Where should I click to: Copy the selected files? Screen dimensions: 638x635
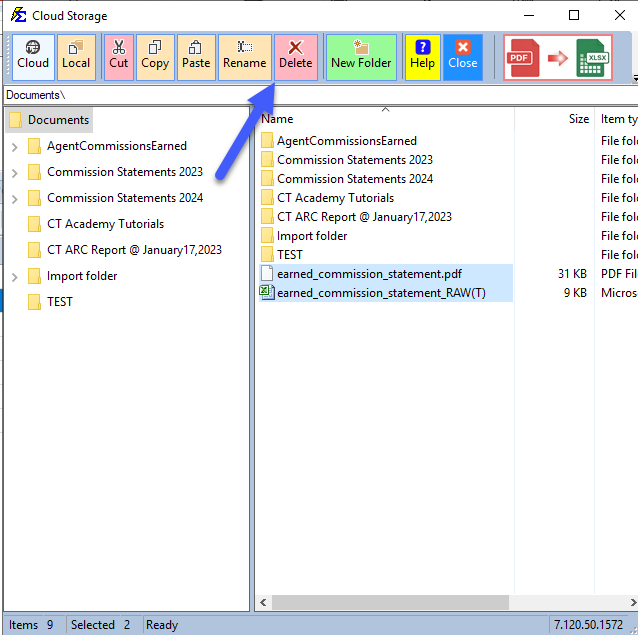[x=155, y=57]
